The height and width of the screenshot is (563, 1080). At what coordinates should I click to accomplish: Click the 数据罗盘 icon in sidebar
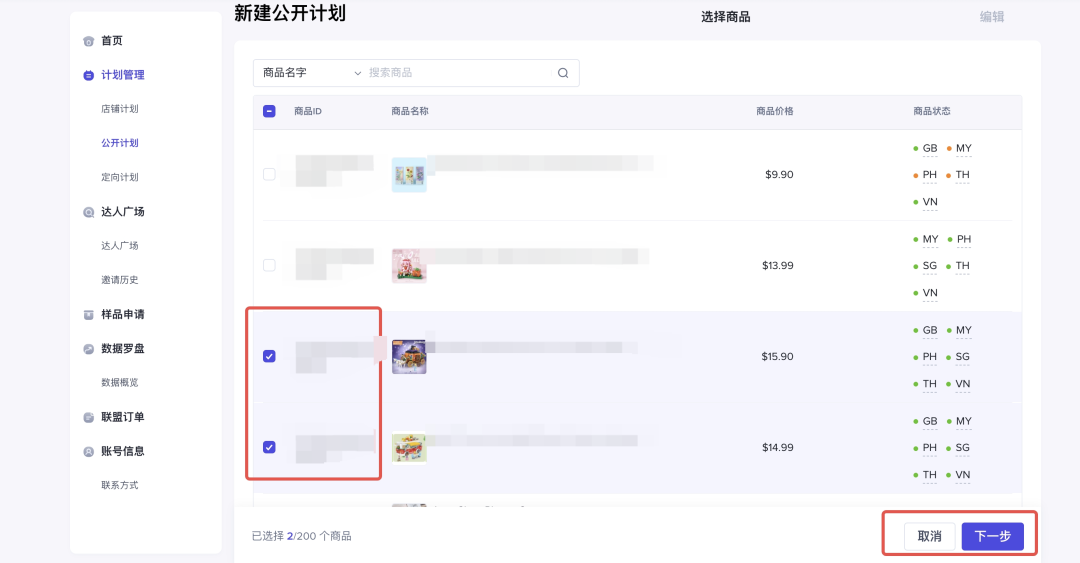[x=89, y=349]
